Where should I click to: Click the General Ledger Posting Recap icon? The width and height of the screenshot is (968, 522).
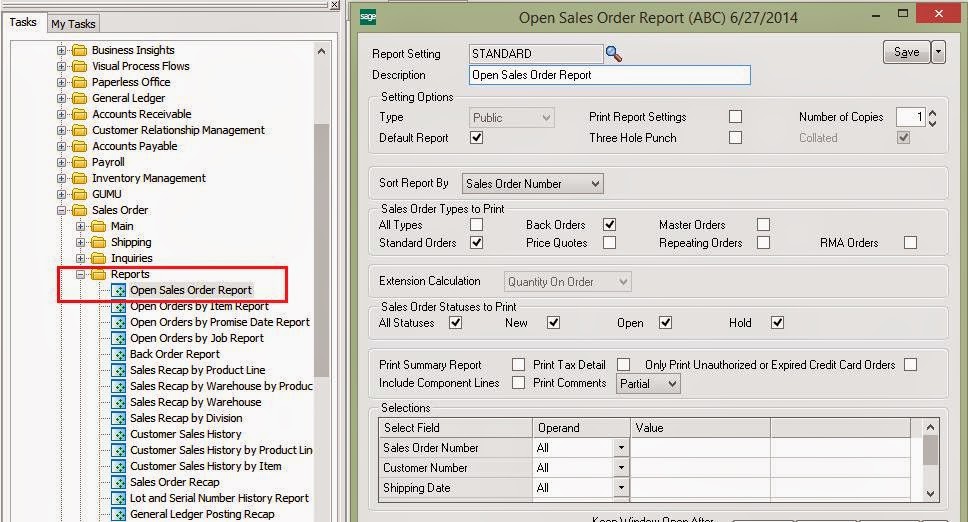click(x=119, y=515)
